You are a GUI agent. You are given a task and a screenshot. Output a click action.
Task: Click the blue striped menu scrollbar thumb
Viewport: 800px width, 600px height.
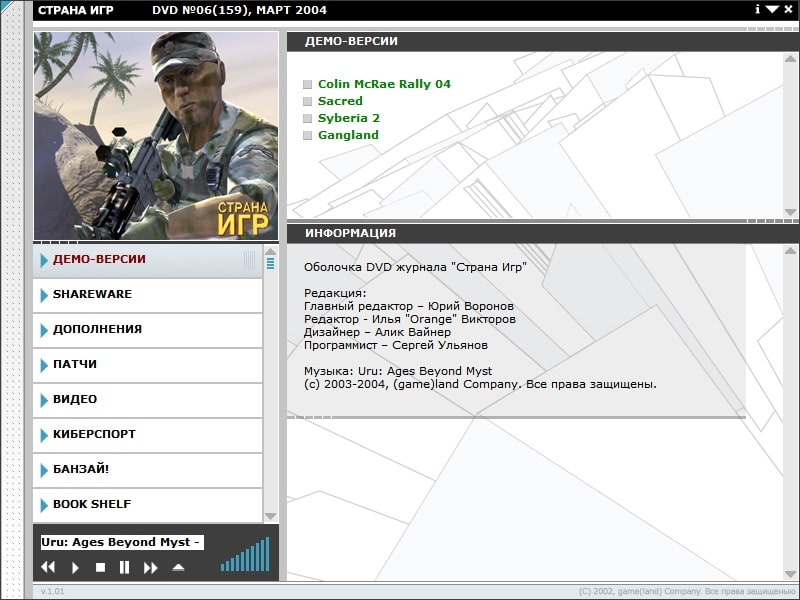pyautogui.click(x=270, y=263)
